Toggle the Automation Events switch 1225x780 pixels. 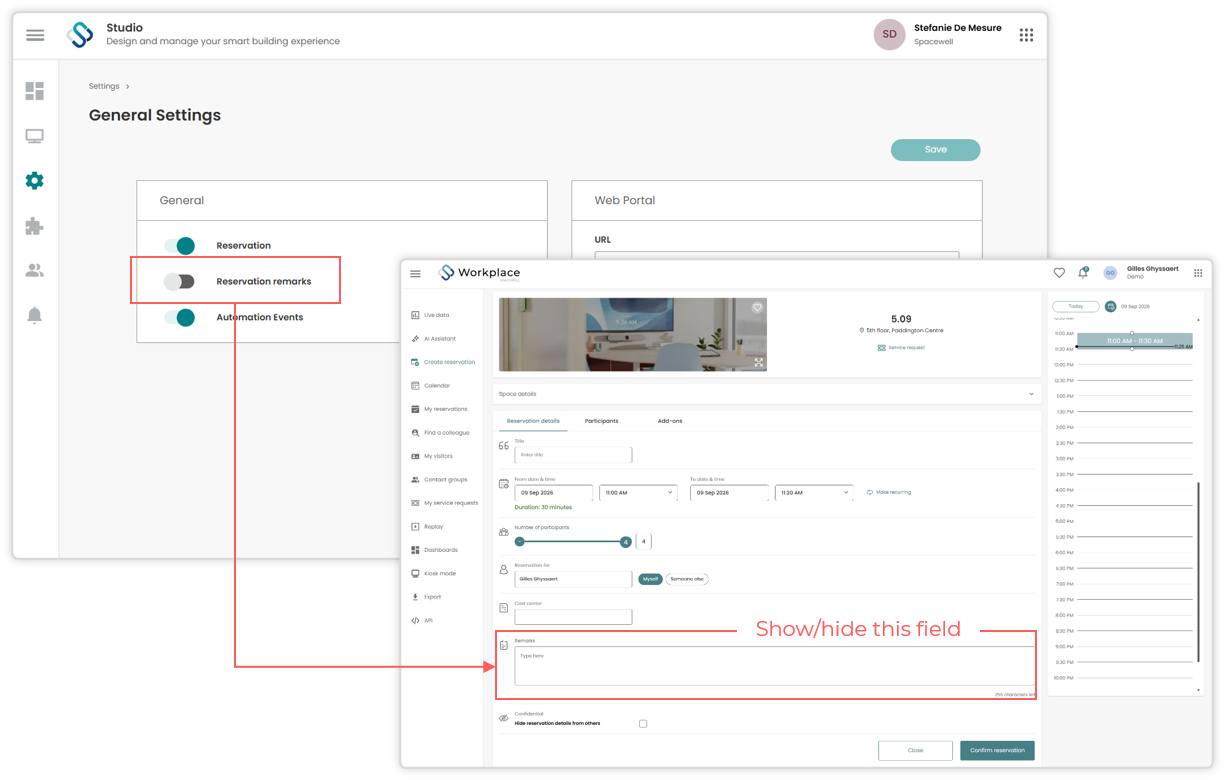tap(180, 318)
